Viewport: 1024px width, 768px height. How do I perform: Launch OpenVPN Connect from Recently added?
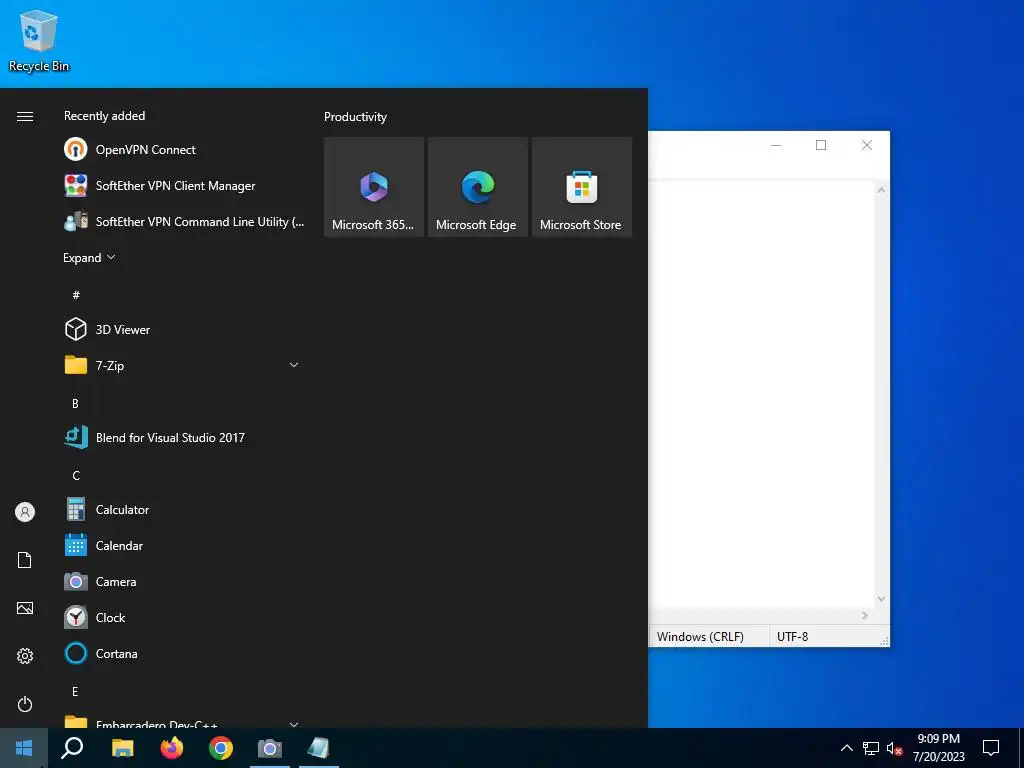[184, 150]
